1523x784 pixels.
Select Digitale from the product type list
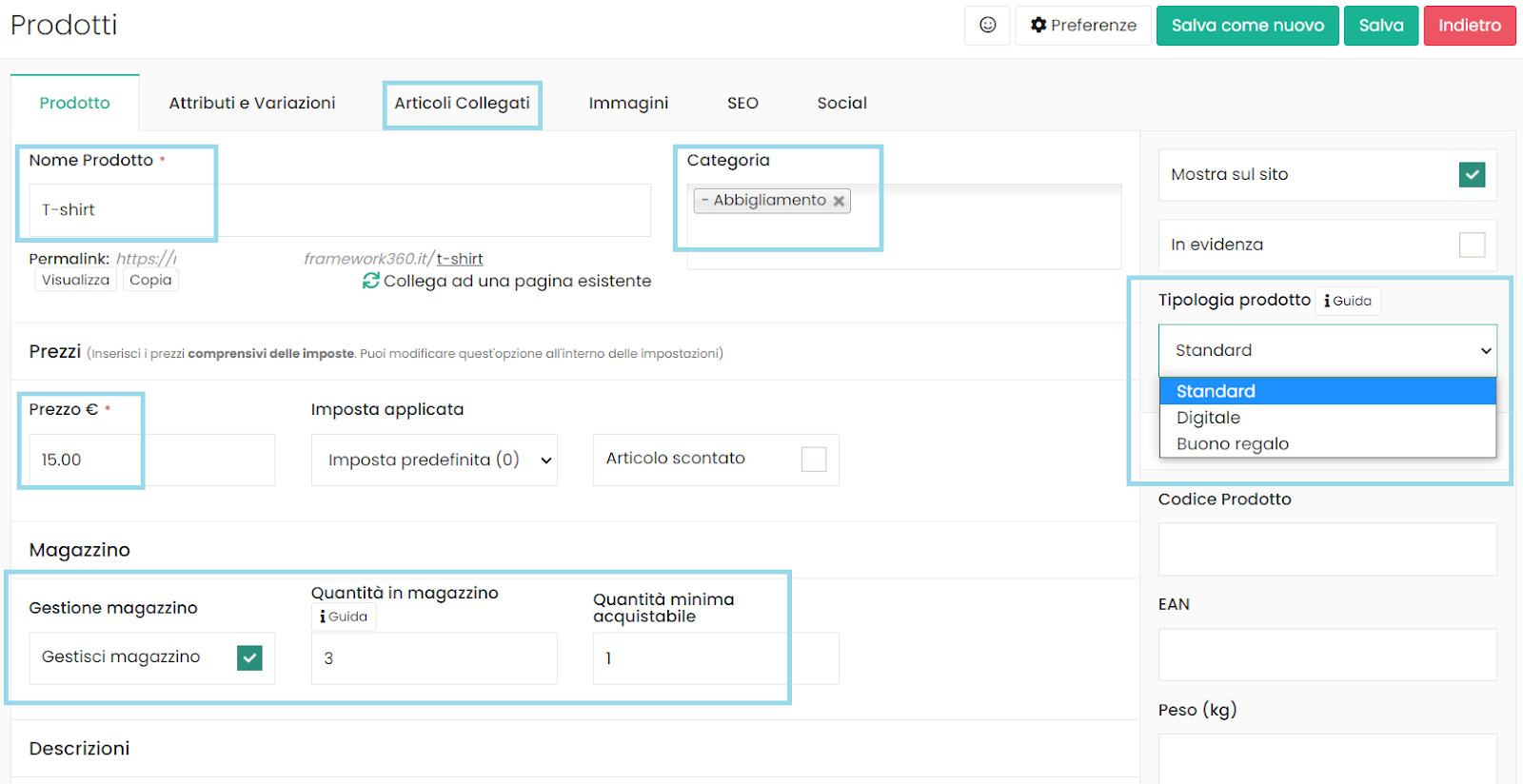coord(1208,418)
